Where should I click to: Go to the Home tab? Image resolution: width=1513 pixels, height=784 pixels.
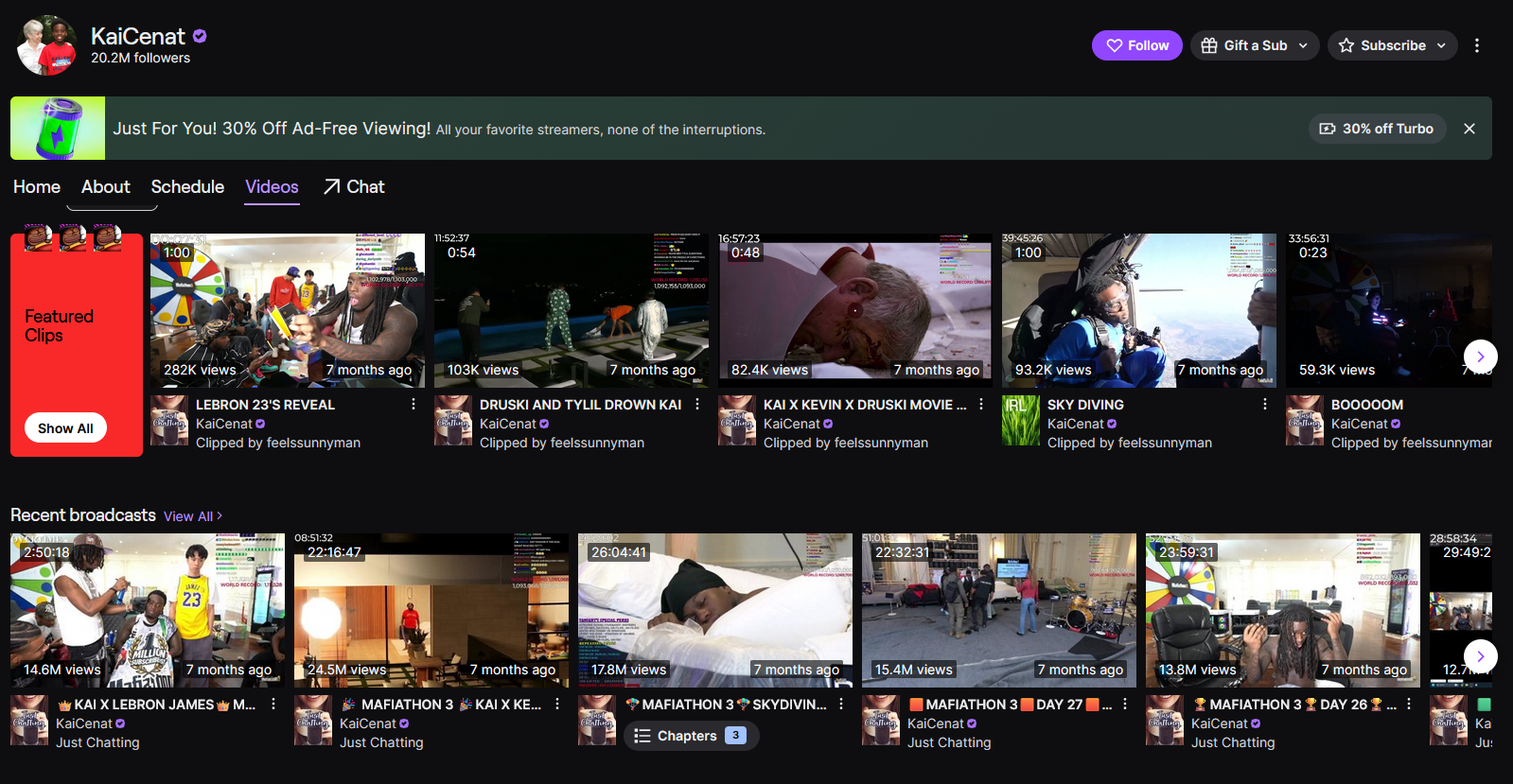(x=37, y=187)
